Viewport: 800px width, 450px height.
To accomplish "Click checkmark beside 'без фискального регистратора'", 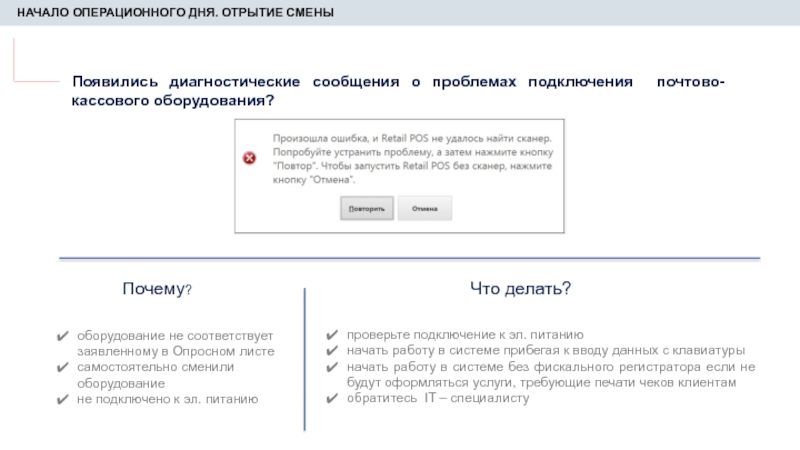I will (332, 367).
